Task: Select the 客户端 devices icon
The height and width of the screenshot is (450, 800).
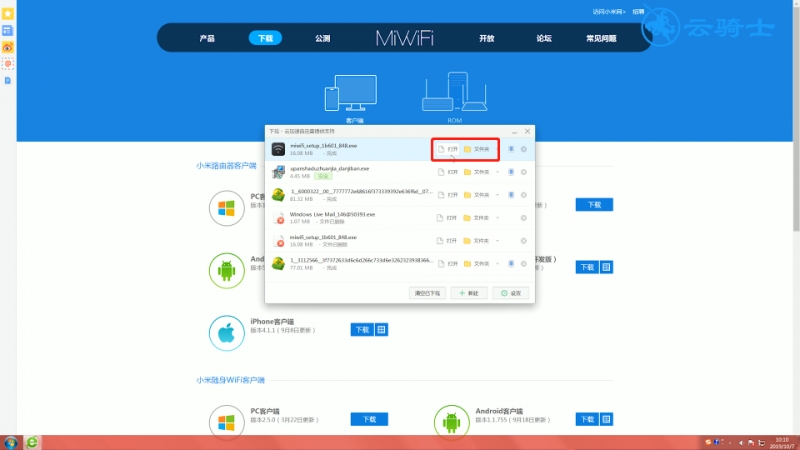Action: pos(351,93)
